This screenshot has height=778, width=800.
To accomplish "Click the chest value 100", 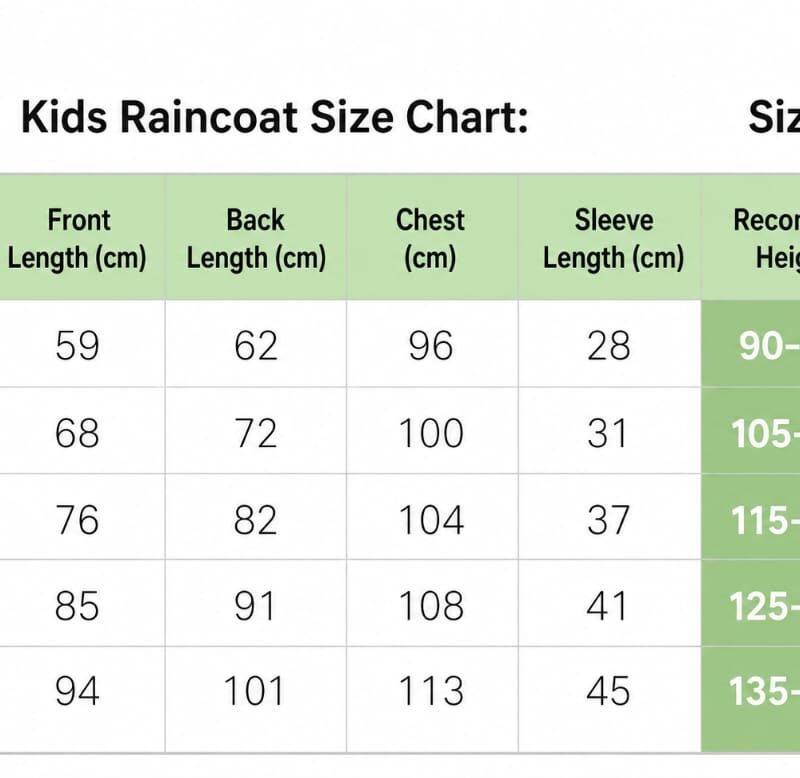I will click(x=431, y=433).
